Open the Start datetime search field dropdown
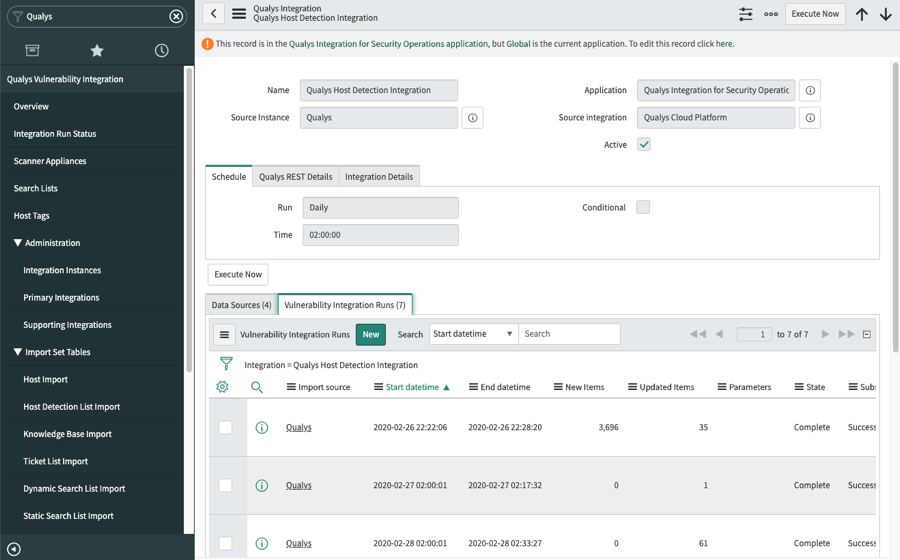This screenshot has height=560, width=900. (474, 334)
